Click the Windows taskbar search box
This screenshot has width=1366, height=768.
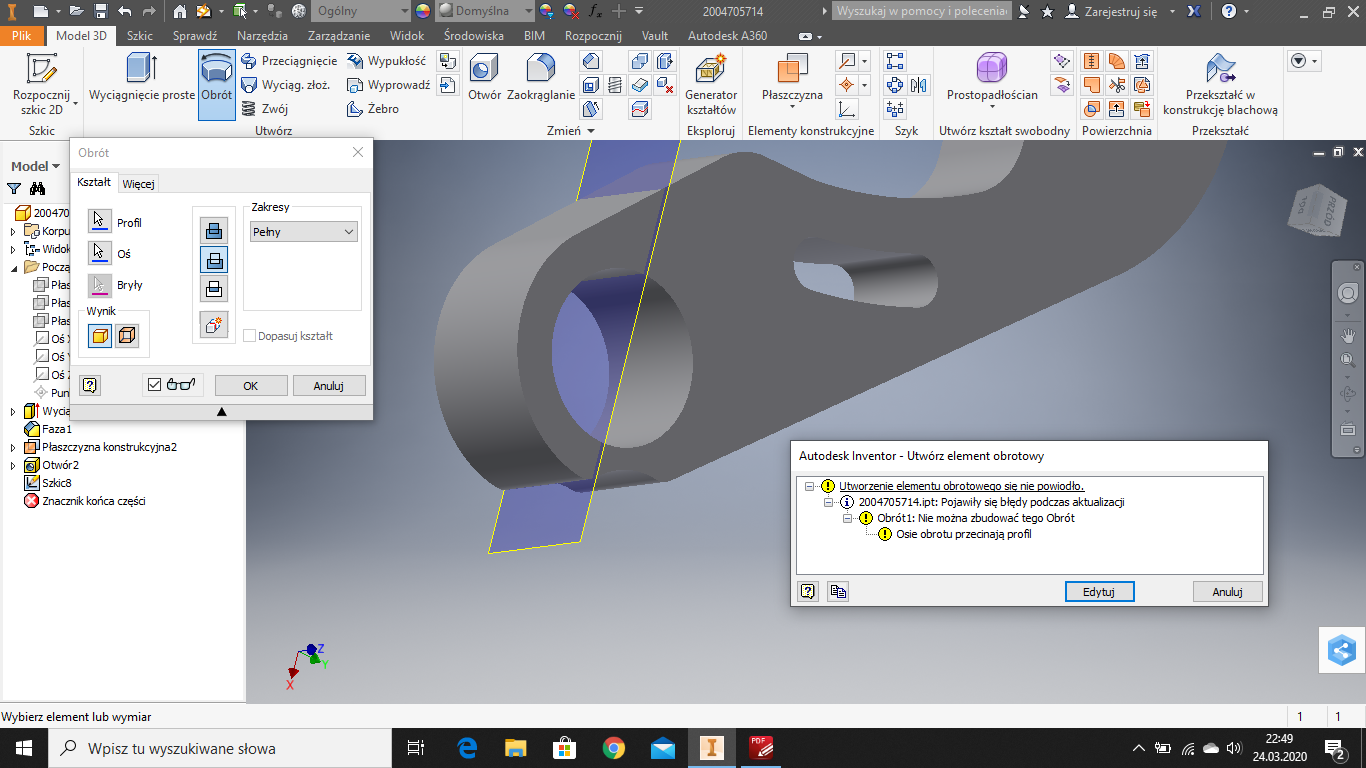click(218, 748)
